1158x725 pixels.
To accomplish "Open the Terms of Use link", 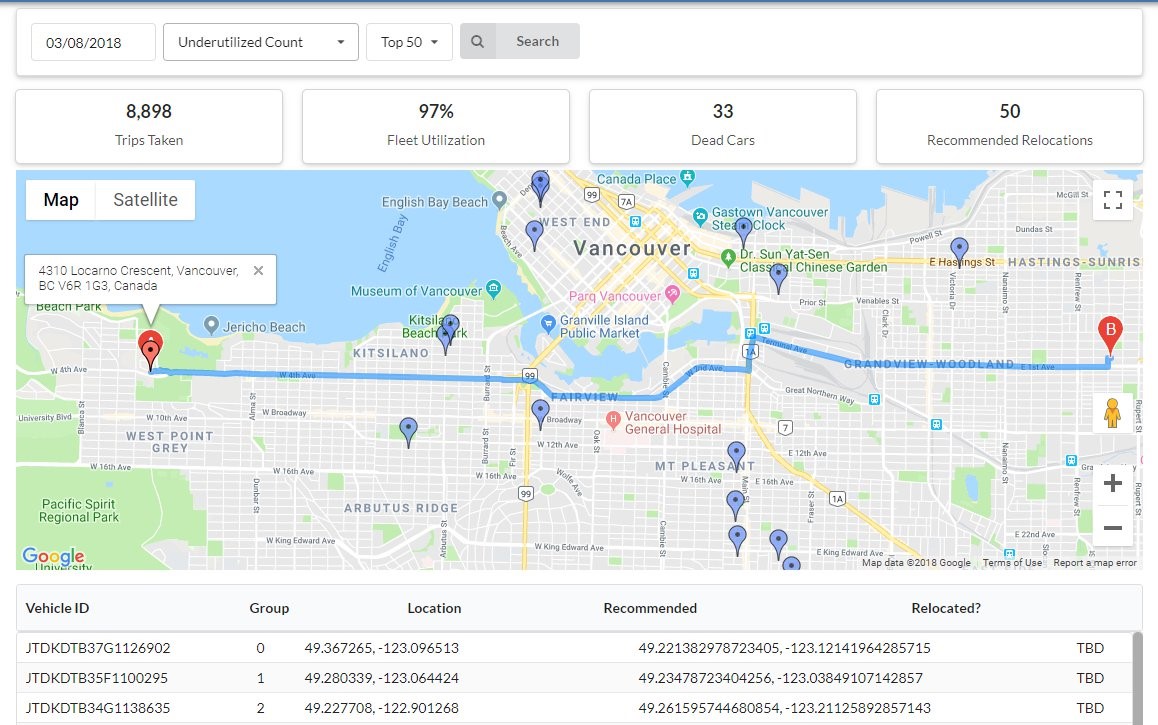I will tap(1013, 563).
